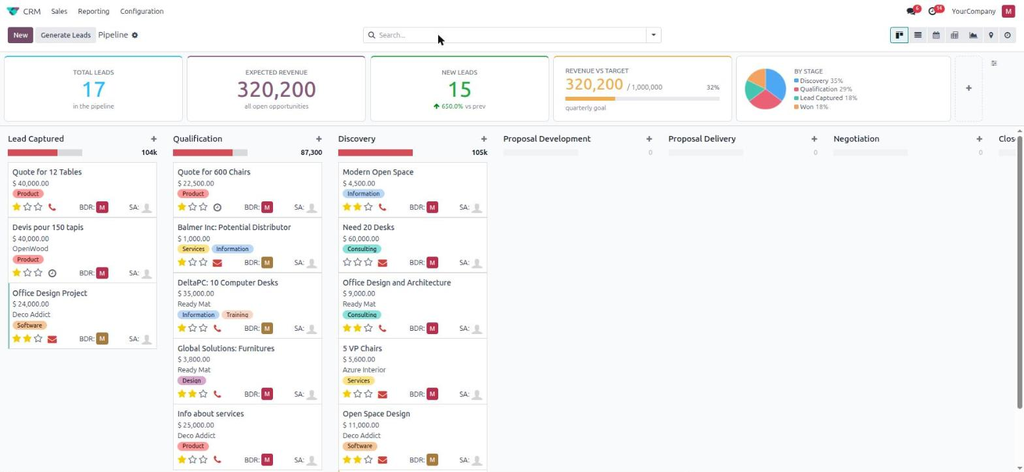Open the conversations messages icon
This screenshot has width=1024, height=472.
[912, 11]
